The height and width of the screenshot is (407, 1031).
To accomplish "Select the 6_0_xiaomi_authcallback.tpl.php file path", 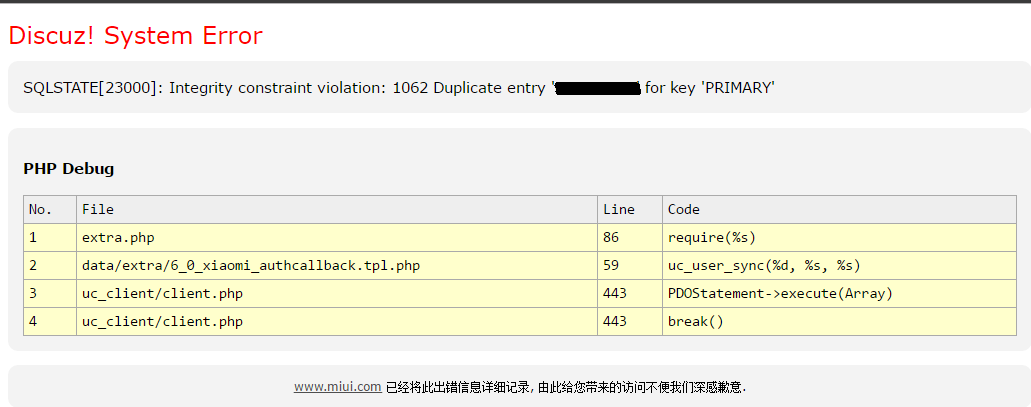I will pyautogui.click(x=251, y=265).
